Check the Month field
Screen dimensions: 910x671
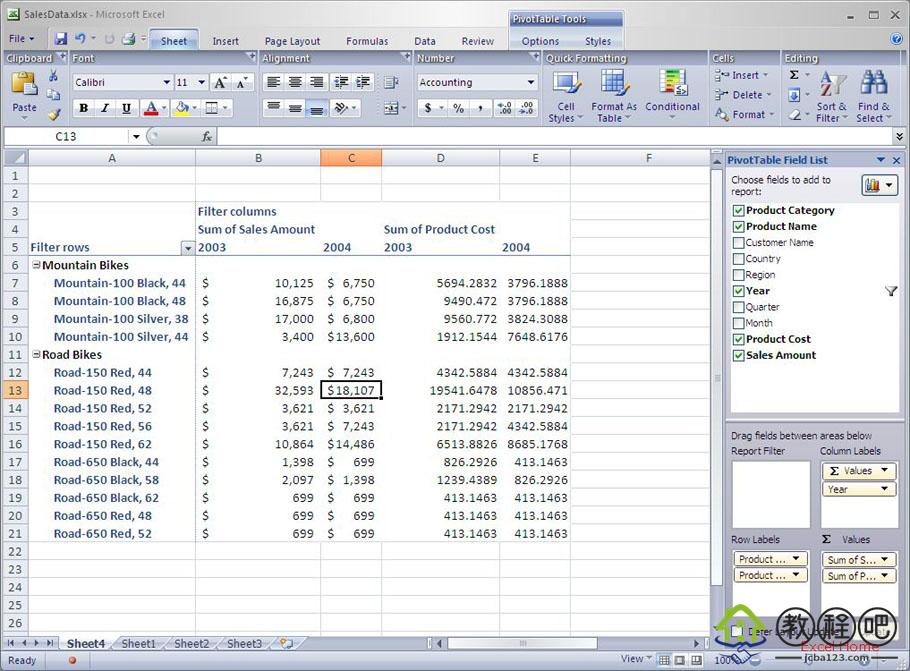[x=738, y=323]
